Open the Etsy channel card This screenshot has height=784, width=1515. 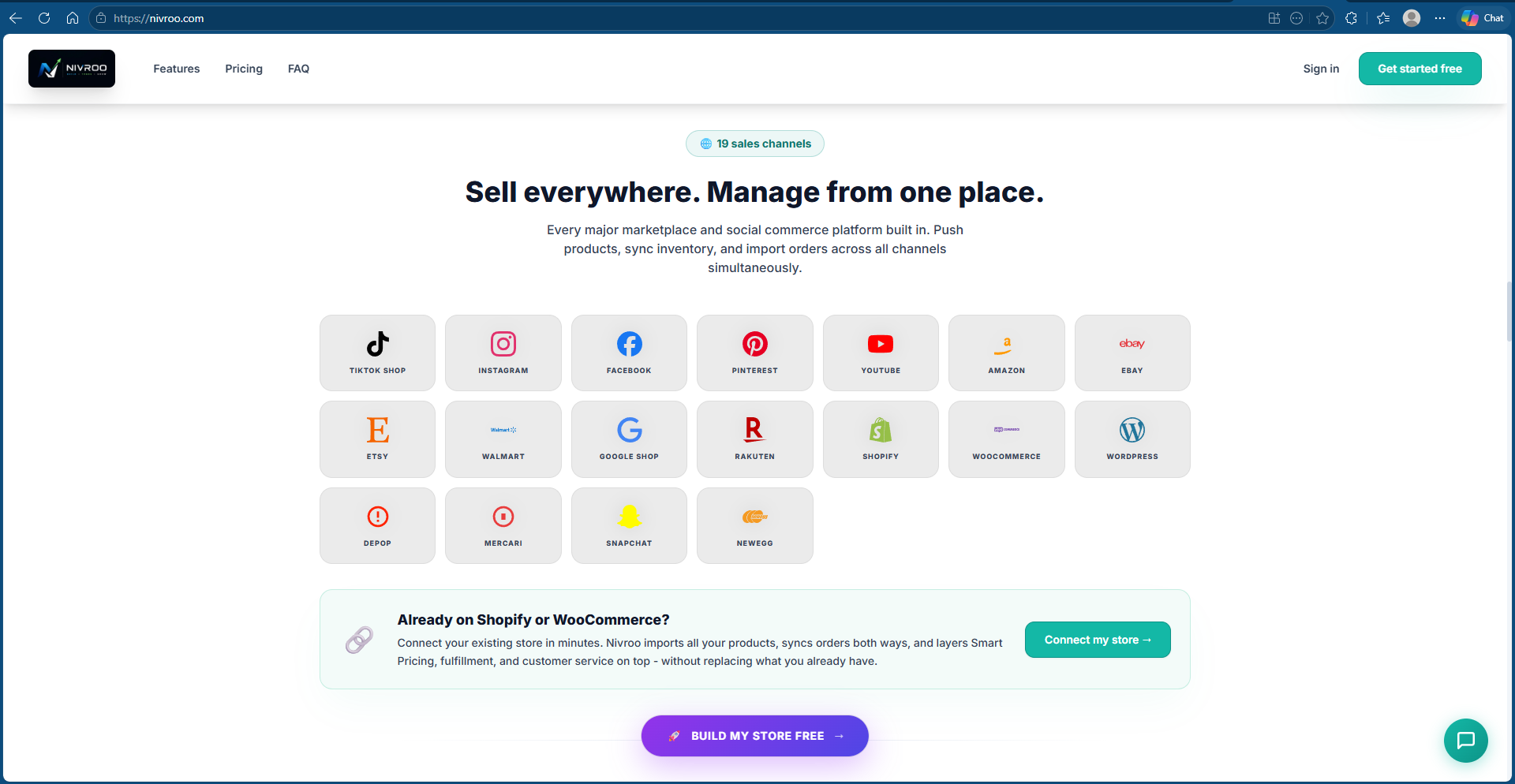[x=377, y=439]
